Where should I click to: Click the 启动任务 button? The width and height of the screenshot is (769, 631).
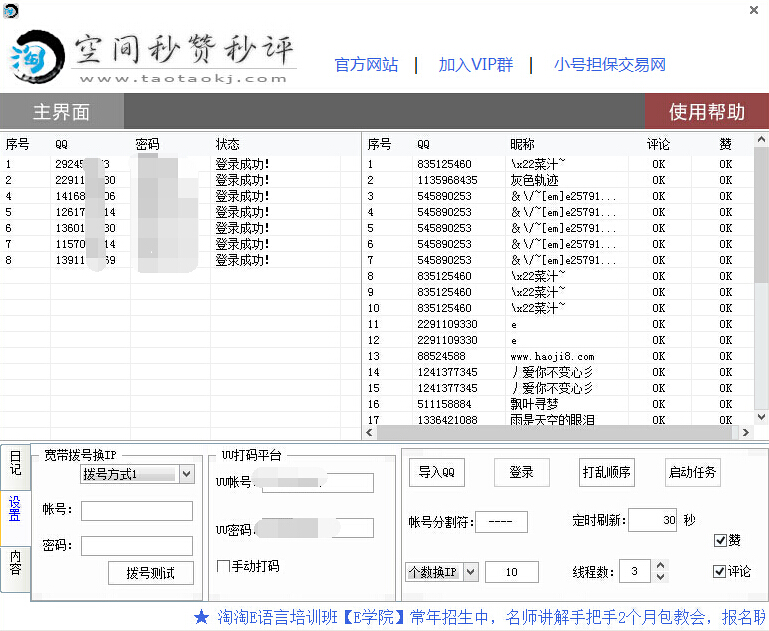coord(692,472)
